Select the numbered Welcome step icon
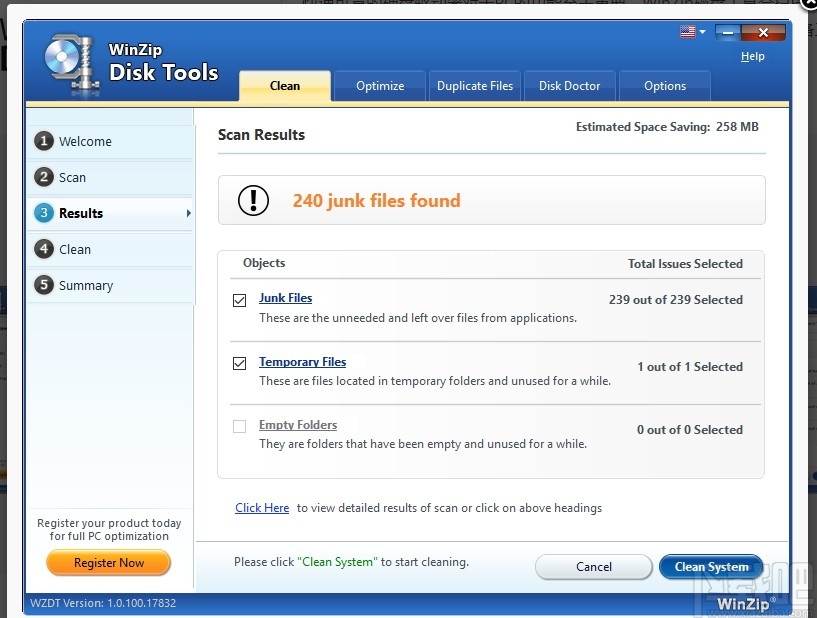This screenshot has height=618, width=817. 44,141
